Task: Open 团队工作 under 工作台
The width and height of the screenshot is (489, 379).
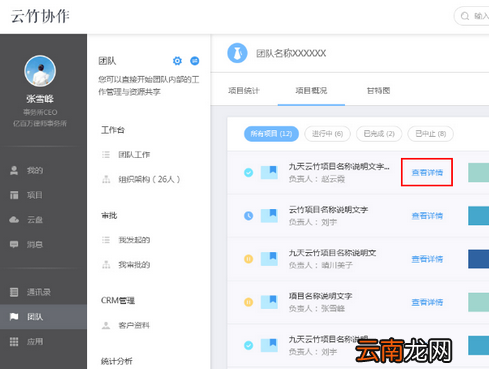Action: pos(134,155)
